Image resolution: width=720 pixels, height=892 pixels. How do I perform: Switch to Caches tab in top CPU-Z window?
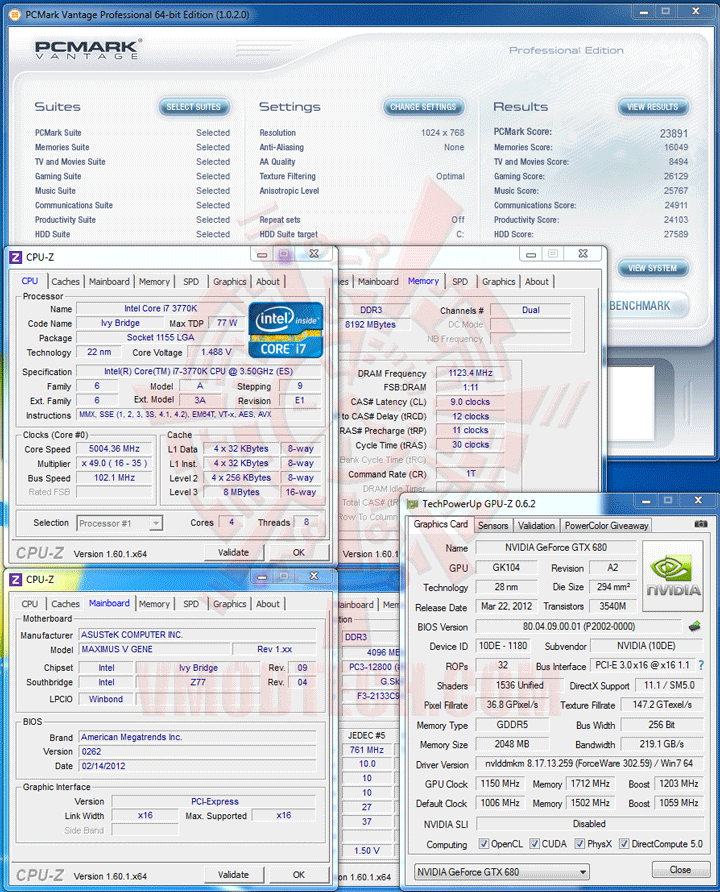[65, 282]
